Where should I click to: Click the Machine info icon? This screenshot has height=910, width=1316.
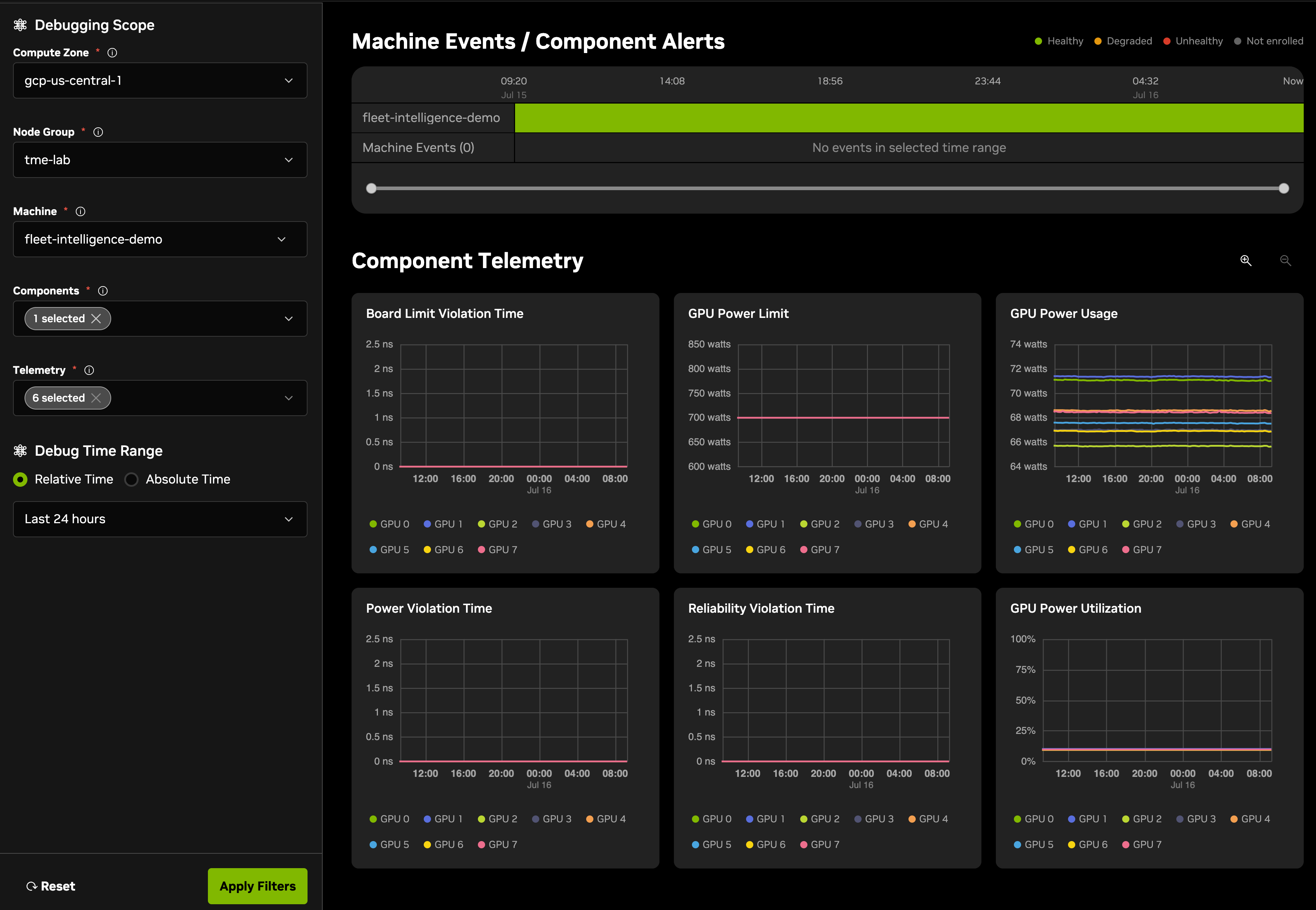coord(80,211)
